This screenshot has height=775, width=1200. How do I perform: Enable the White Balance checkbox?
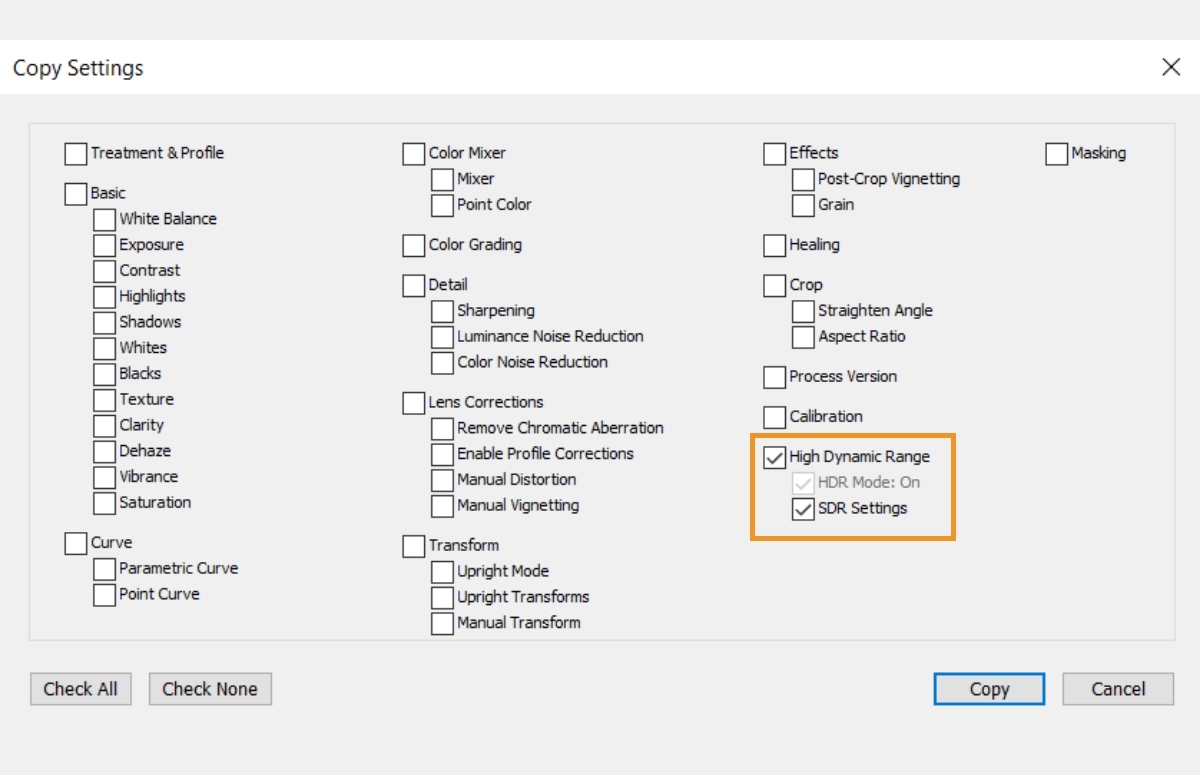104,218
